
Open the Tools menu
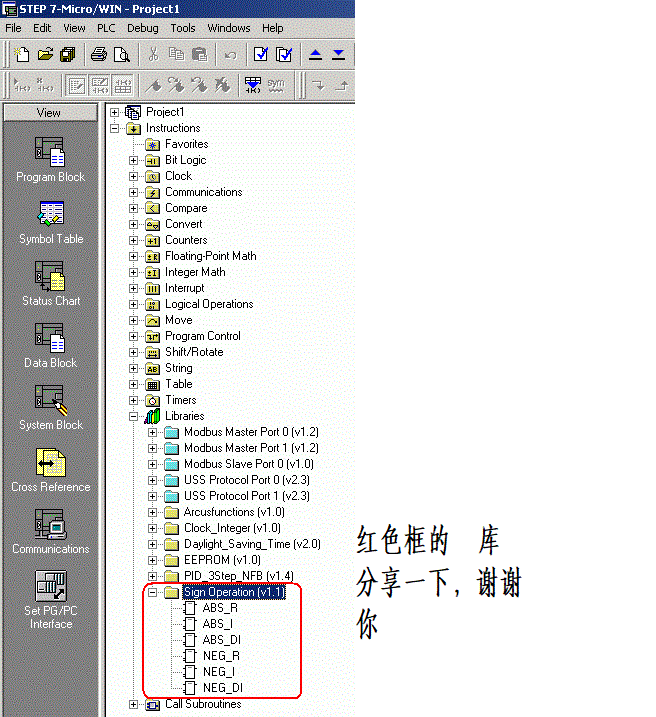click(x=183, y=28)
